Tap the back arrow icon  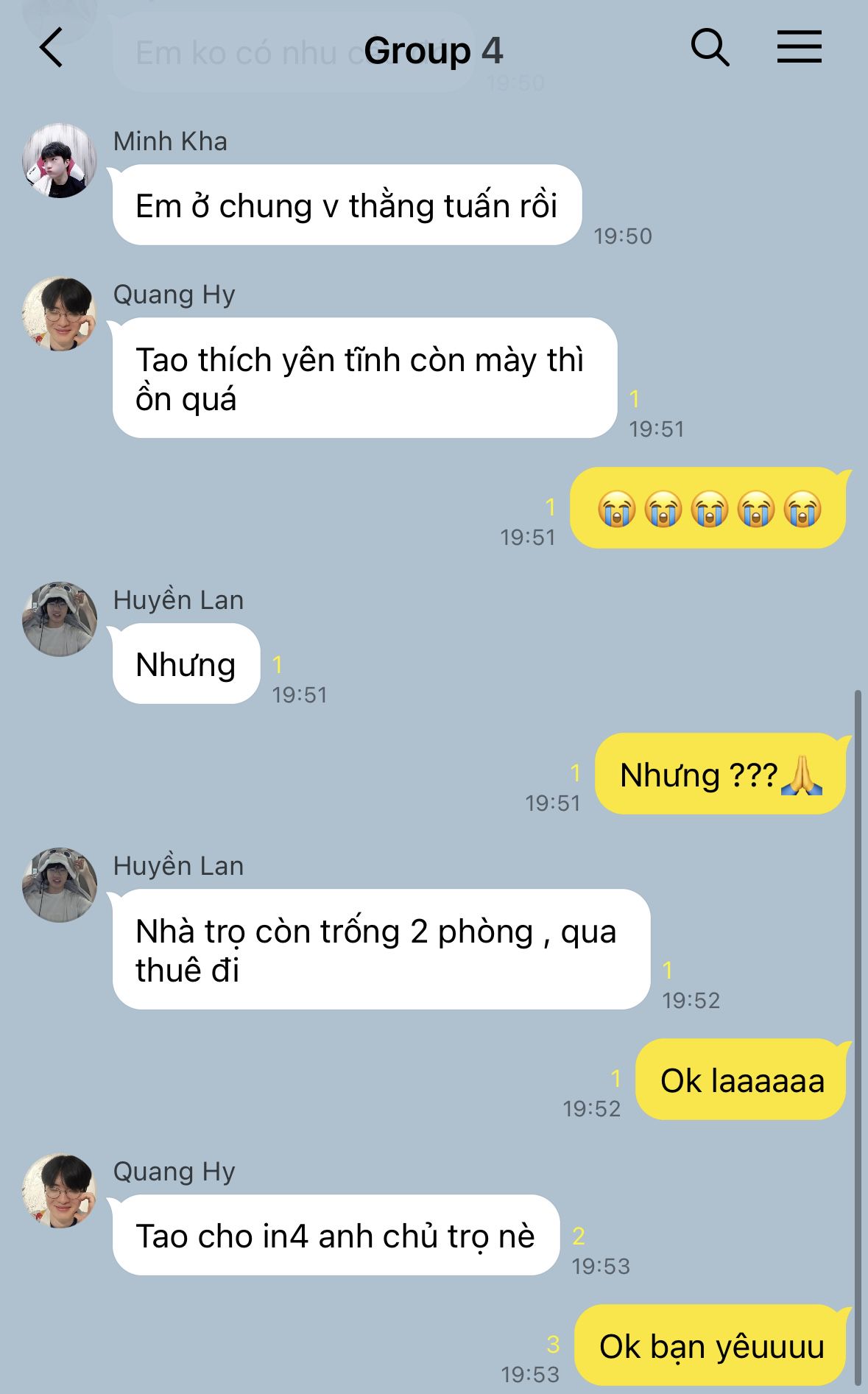pyautogui.click(x=51, y=49)
